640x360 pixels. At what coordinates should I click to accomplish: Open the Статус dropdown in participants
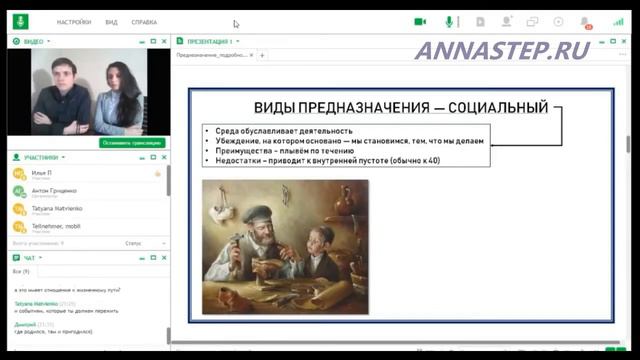click(145, 243)
